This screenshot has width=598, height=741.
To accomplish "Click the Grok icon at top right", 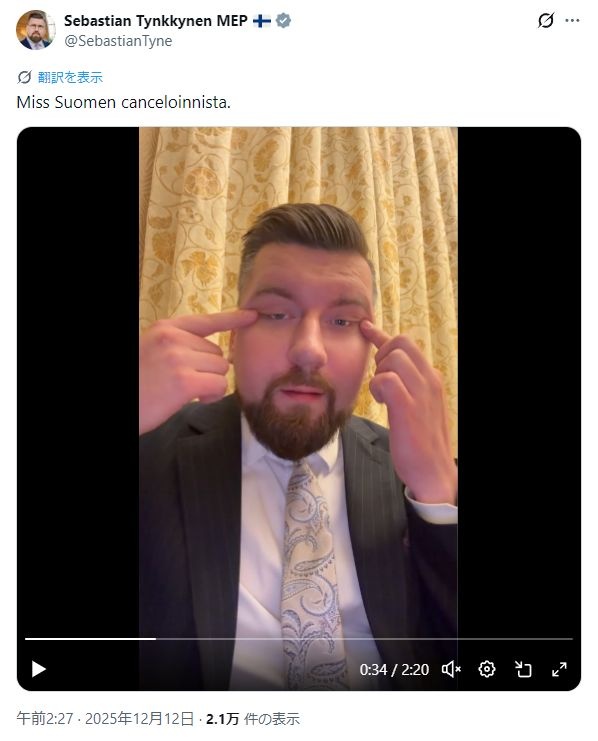I will pyautogui.click(x=546, y=20).
